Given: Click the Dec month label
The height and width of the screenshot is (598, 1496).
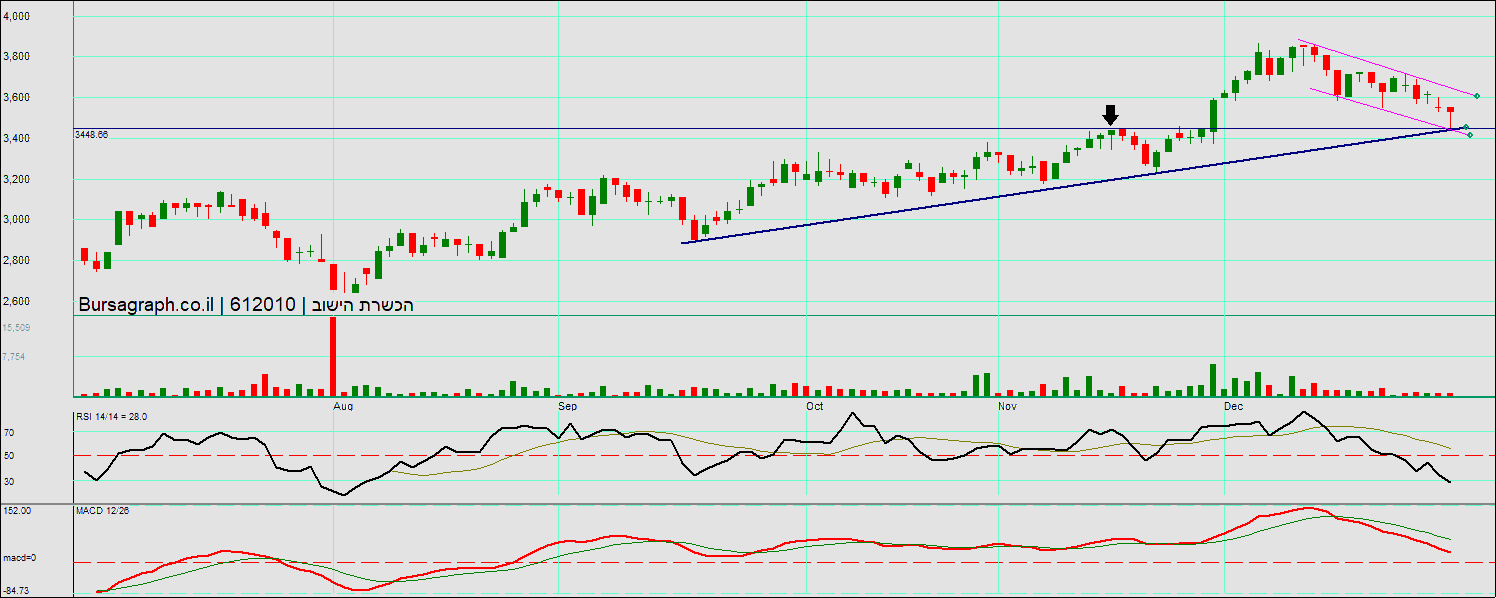Looking at the screenshot, I should [x=1233, y=407].
